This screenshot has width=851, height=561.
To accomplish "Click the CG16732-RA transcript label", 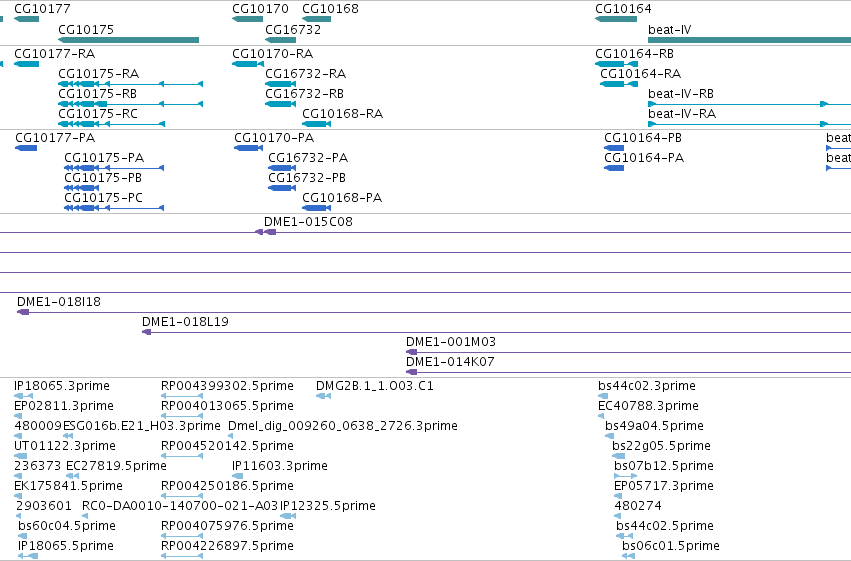I will click(x=306, y=74).
